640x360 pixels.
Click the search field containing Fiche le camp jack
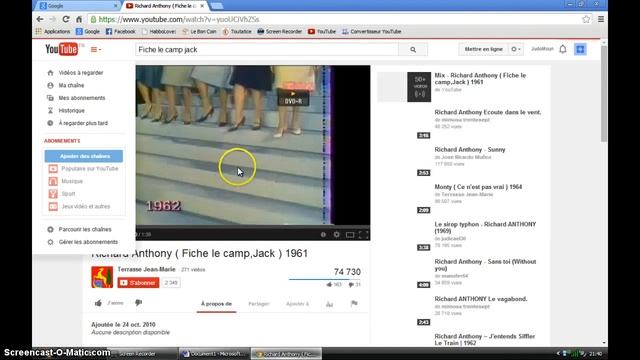click(x=267, y=49)
